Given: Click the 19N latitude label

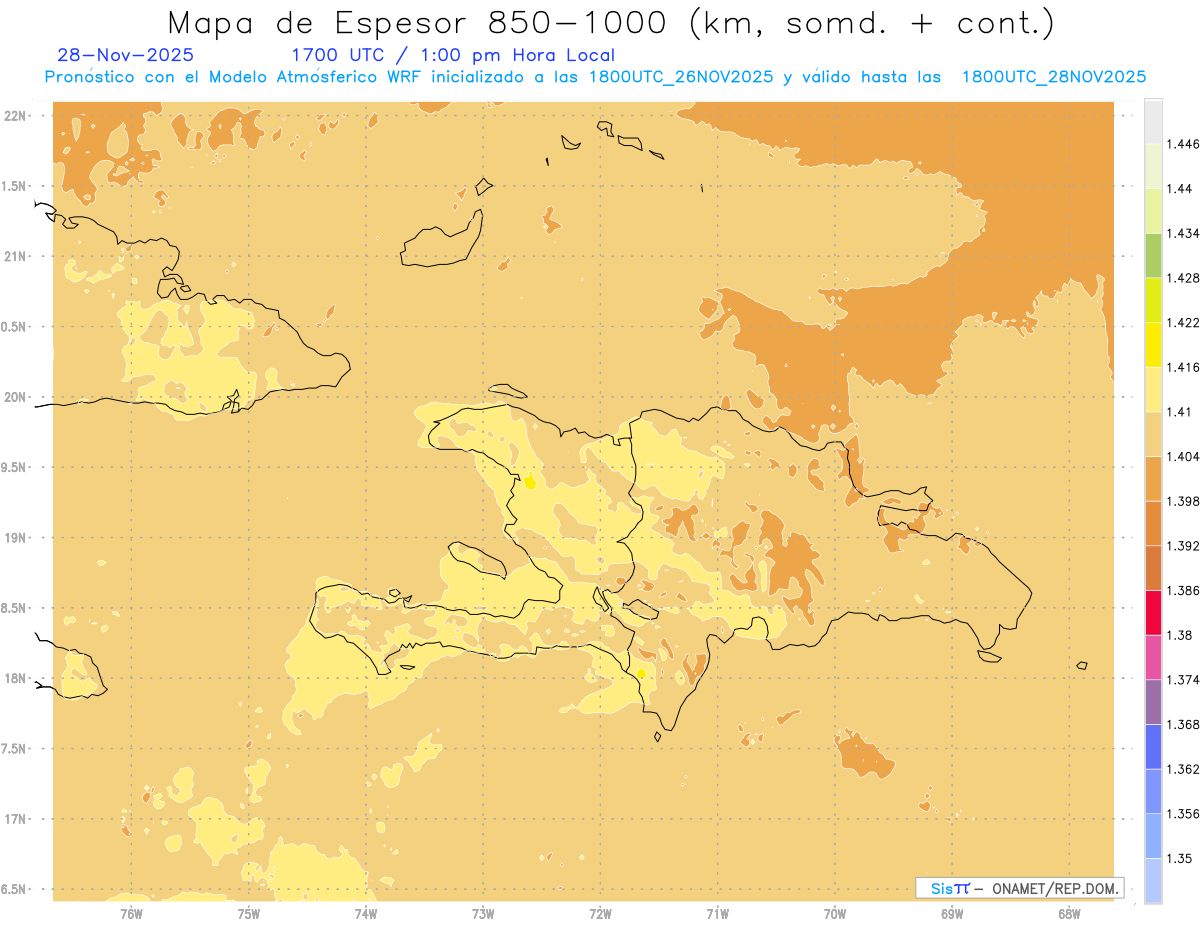Looking at the screenshot, I should (16, 537).
